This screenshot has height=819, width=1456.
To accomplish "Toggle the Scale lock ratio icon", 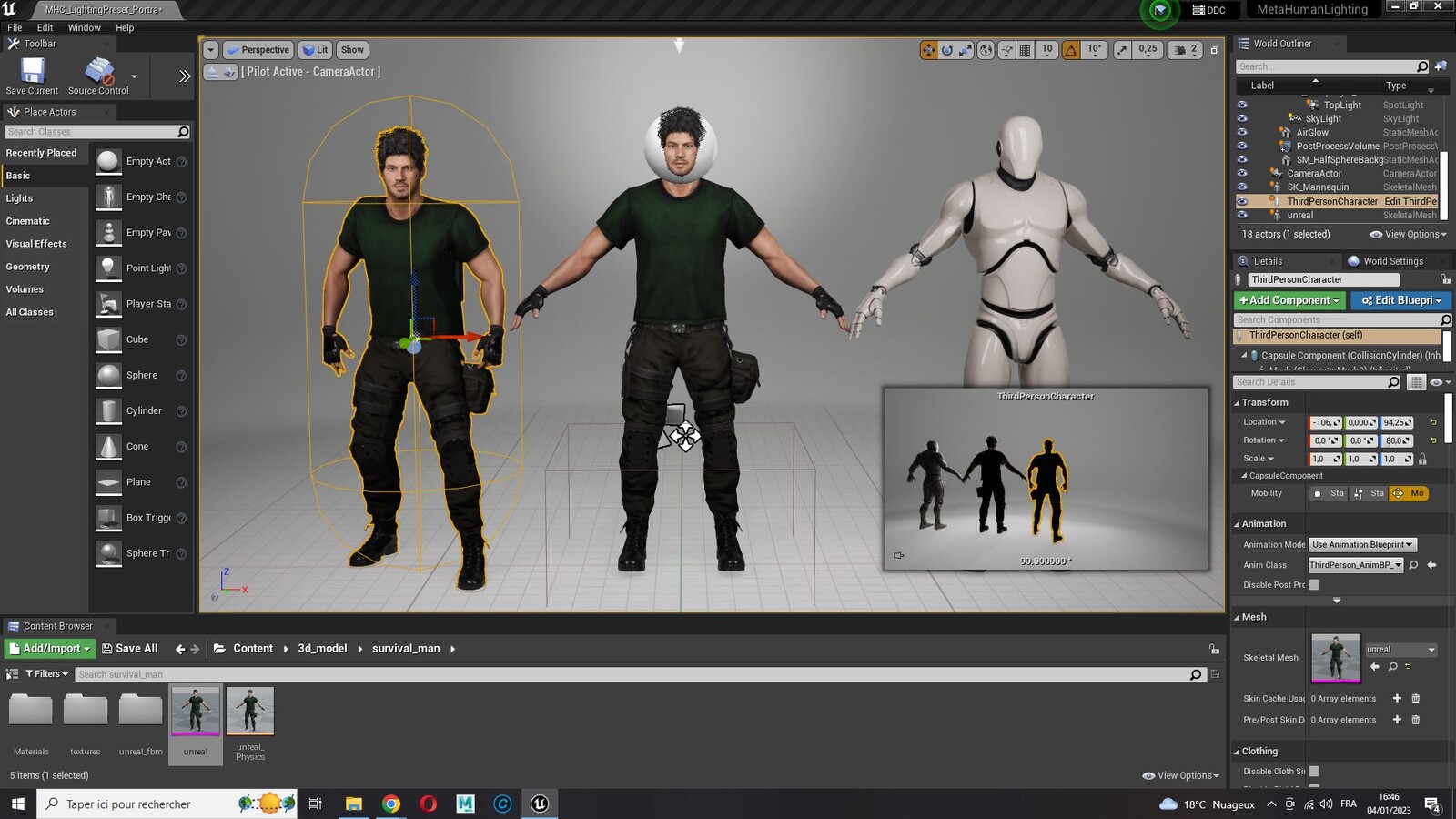I will tap(1423, 459).
